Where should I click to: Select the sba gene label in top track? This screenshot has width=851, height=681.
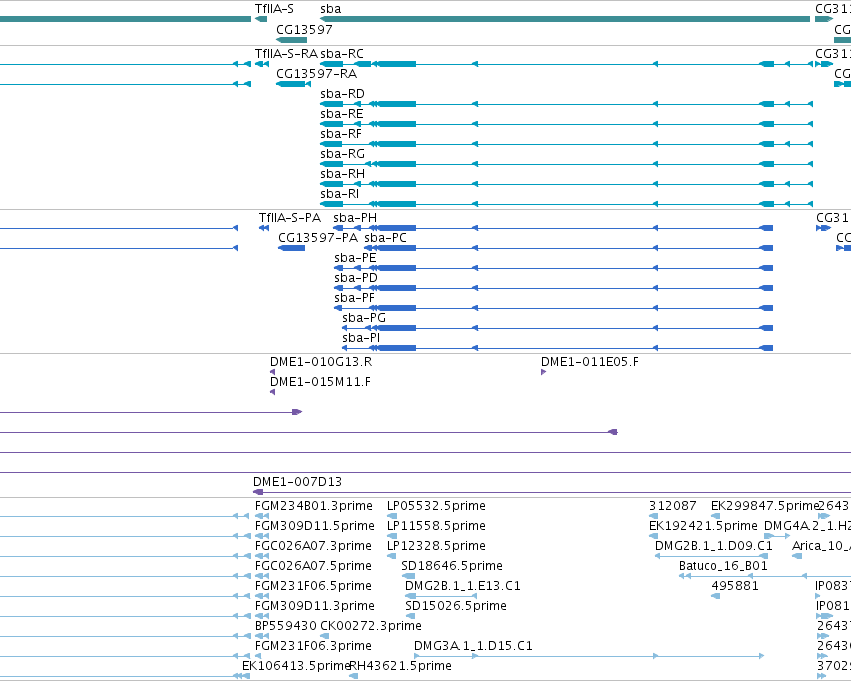coord(331,9)
